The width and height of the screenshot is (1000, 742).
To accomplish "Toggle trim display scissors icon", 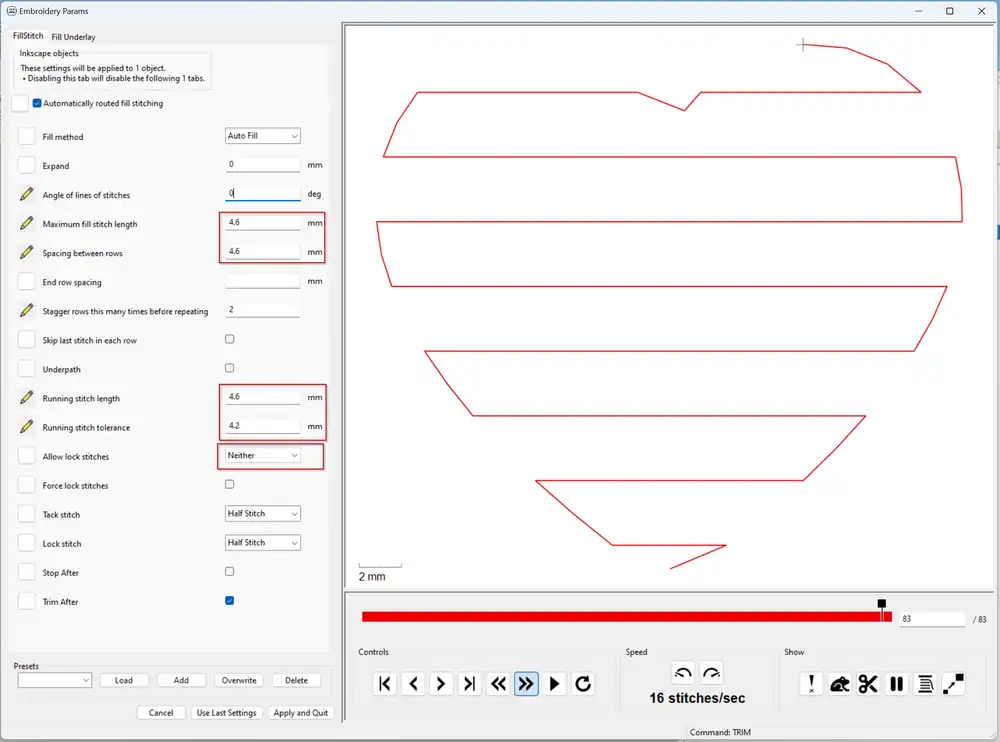I will pyautogui.click(x=868, y=684).
